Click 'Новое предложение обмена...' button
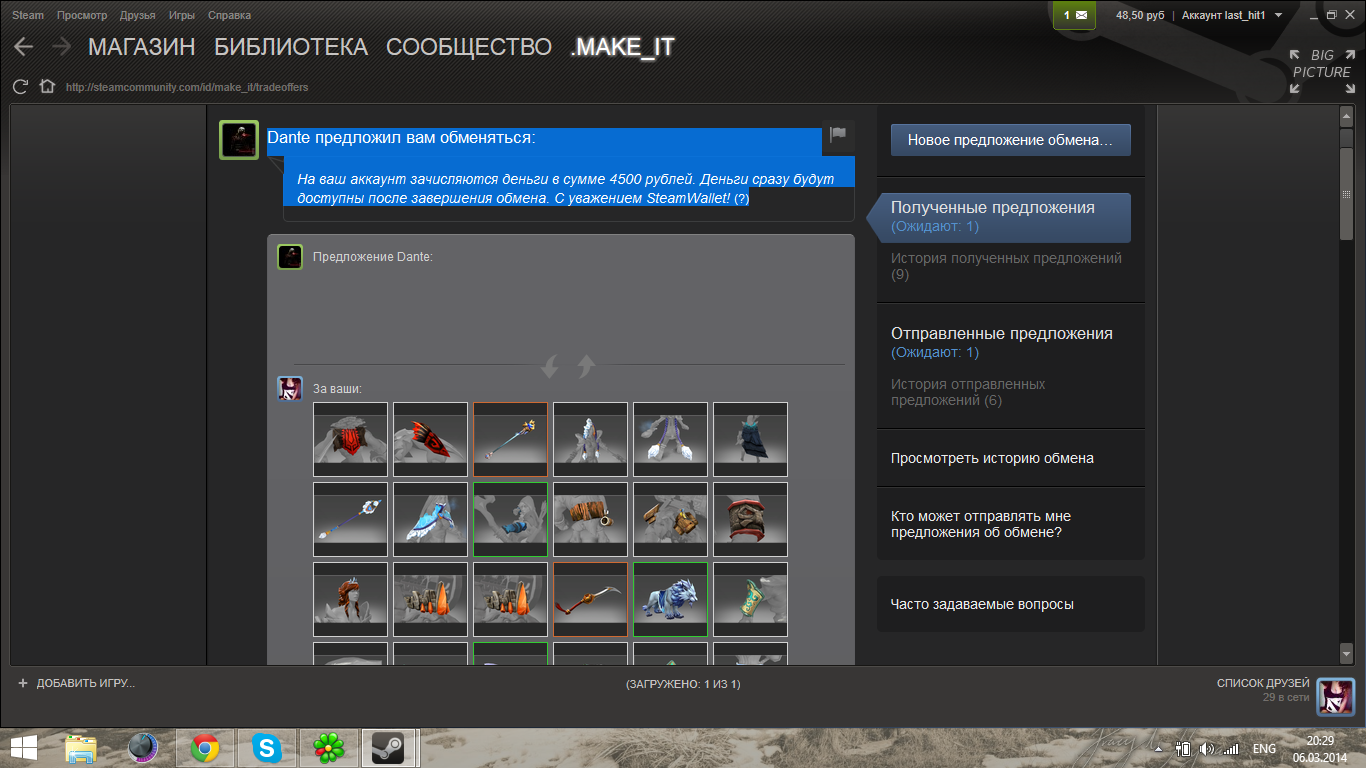 tap(1010, 140)
